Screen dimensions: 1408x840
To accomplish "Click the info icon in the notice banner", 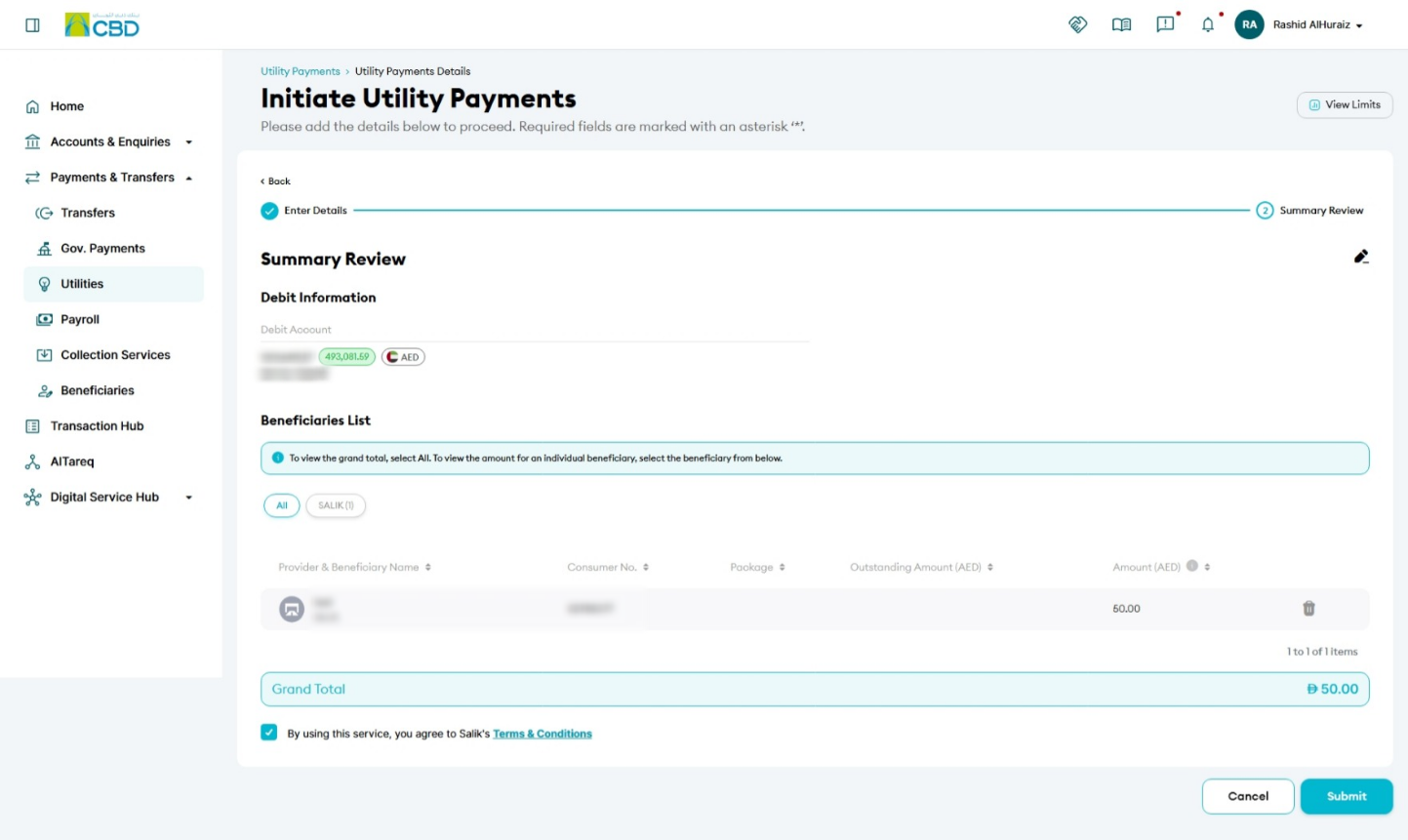I will [x=278, y=458].
